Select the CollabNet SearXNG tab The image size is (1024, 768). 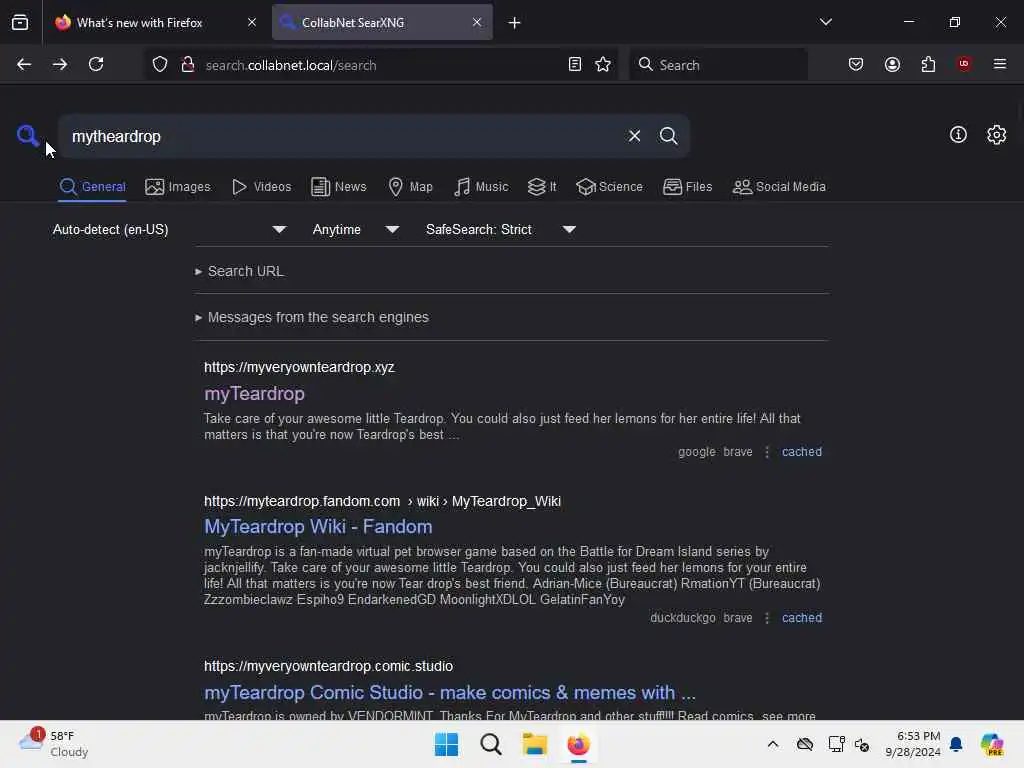(x=382, y=22)
